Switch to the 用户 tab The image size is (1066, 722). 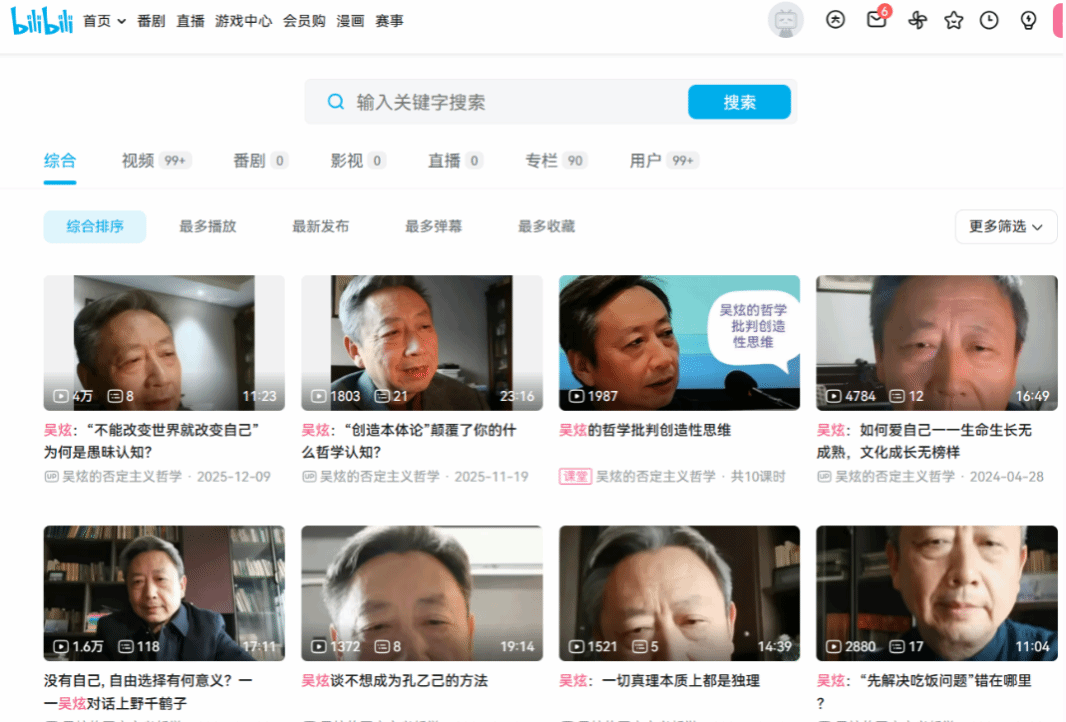click(646, 161)
